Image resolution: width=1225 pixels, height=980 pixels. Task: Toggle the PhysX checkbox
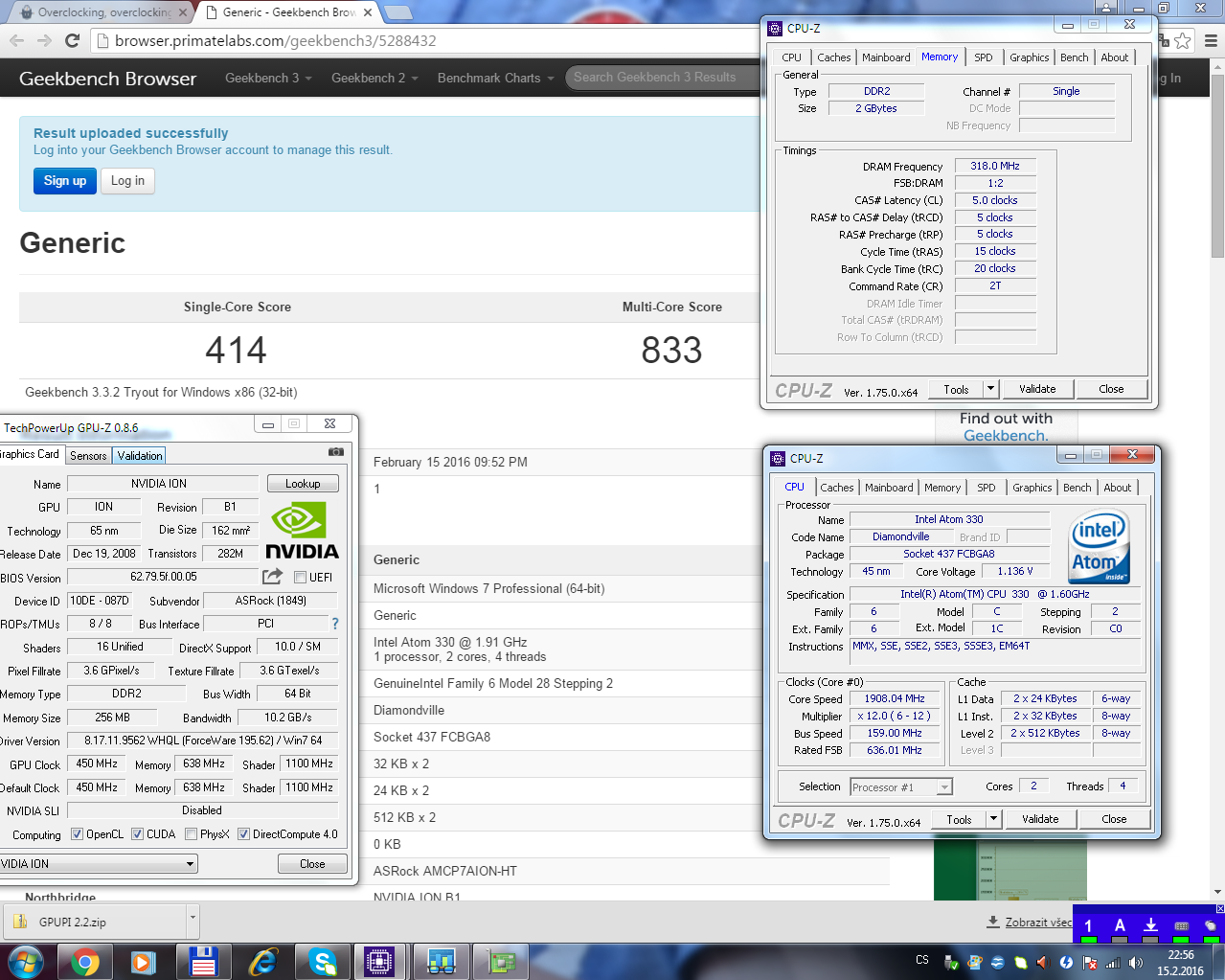tap(191, 833)
